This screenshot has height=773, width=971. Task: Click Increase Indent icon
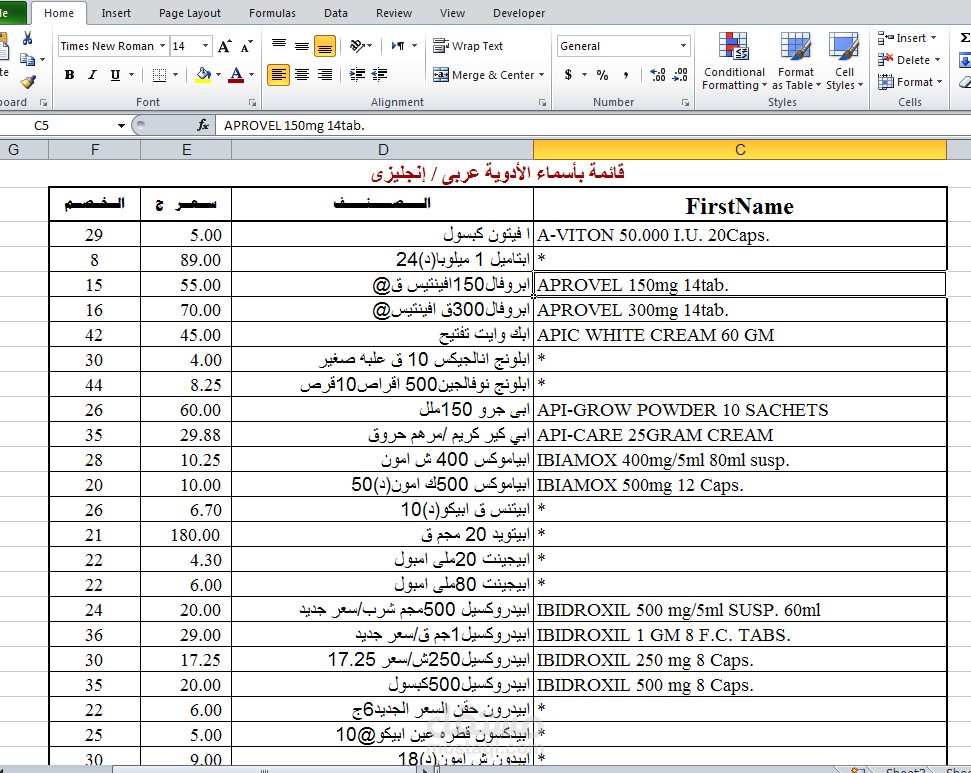[380, 75]
